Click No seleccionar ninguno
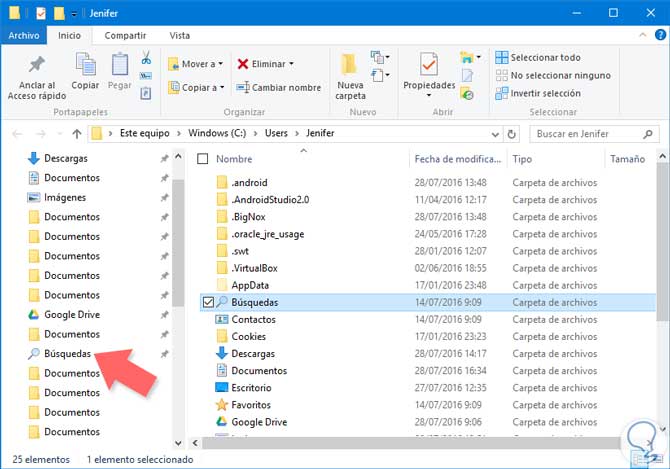 tap(553, 76)
